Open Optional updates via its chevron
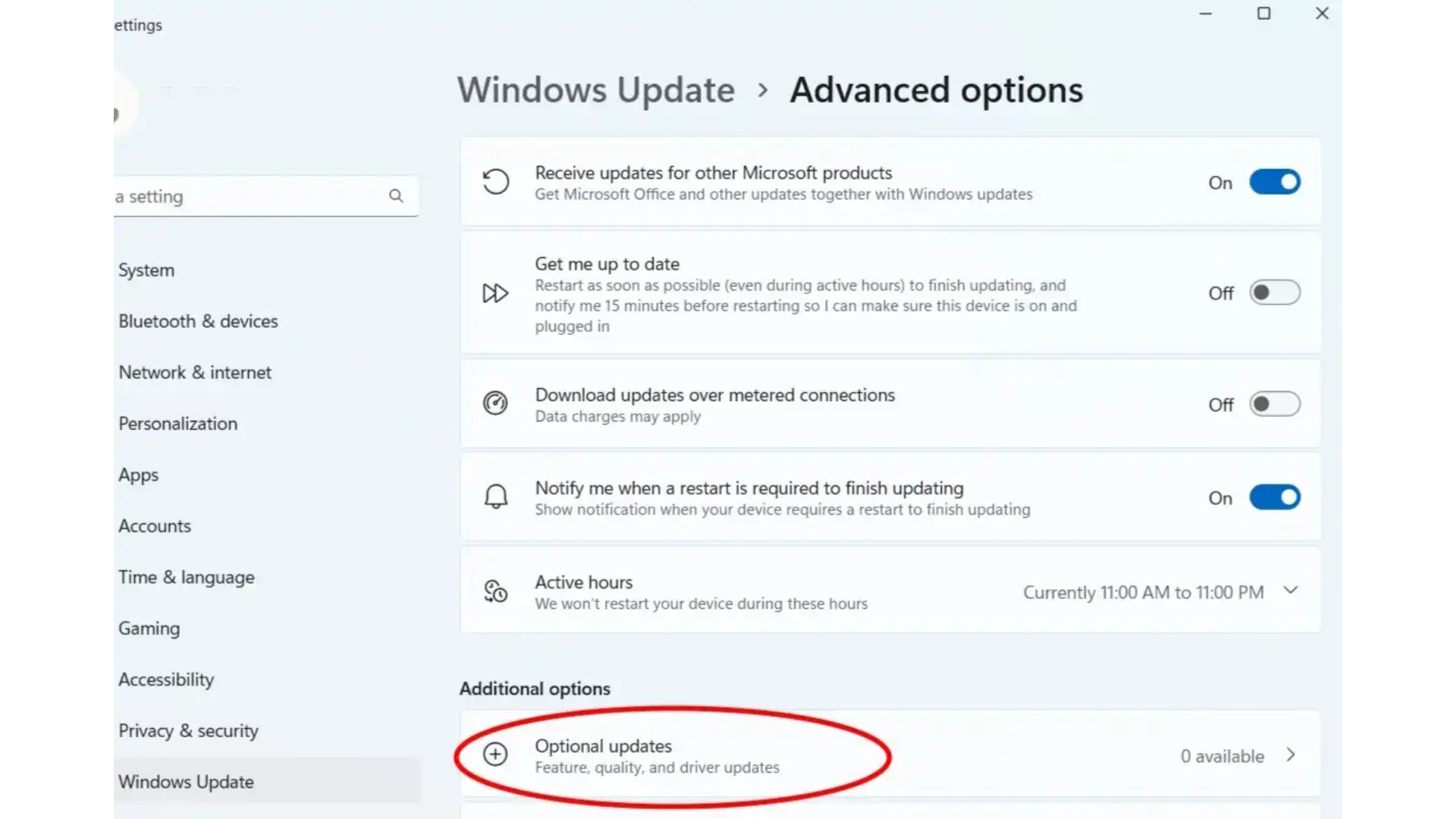The image size is (1456, 819). point(1289,755)
